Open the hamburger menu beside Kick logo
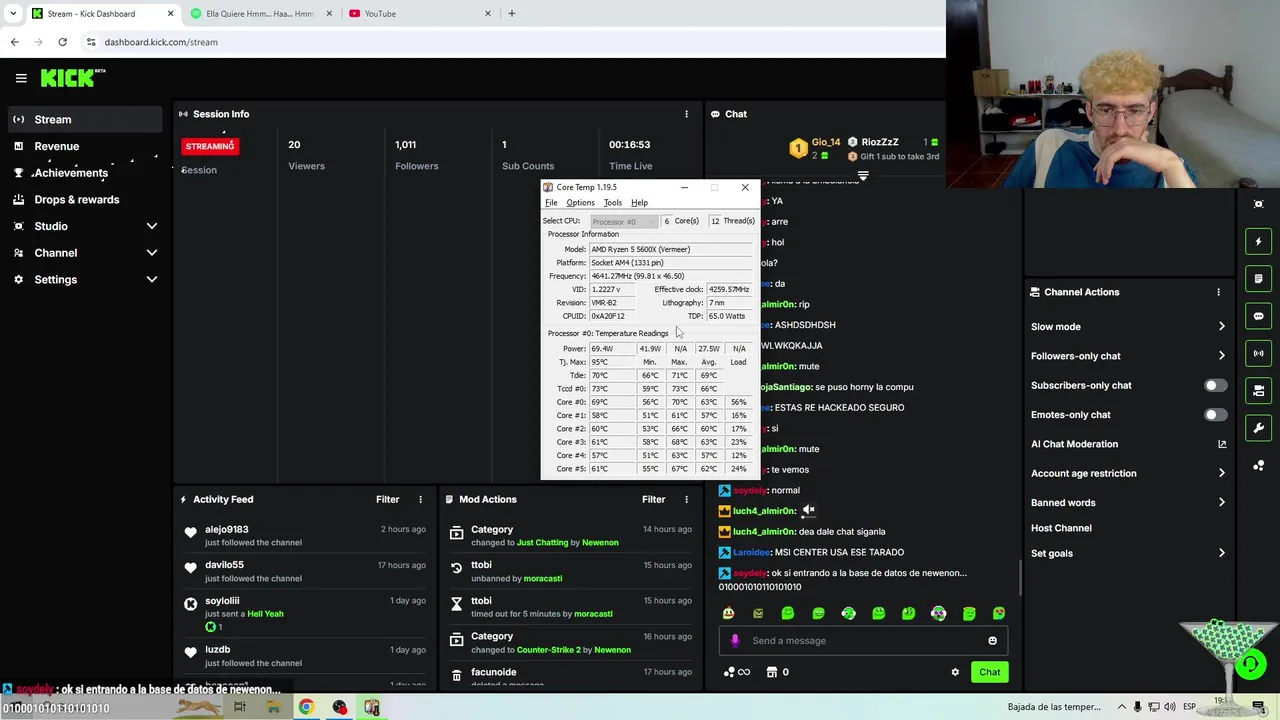Viewport: 1280px width, 720px height. (x=21, y=78)
